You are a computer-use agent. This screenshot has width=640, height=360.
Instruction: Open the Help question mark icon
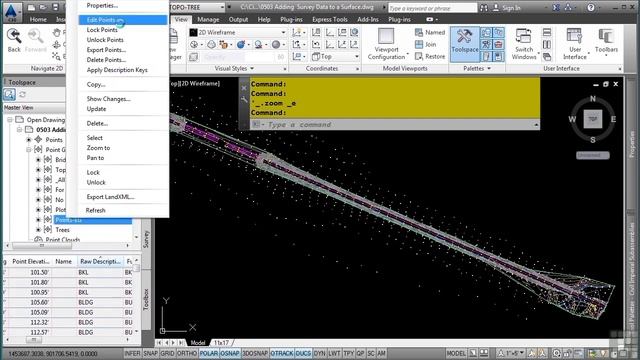click(x=591, y=7)
